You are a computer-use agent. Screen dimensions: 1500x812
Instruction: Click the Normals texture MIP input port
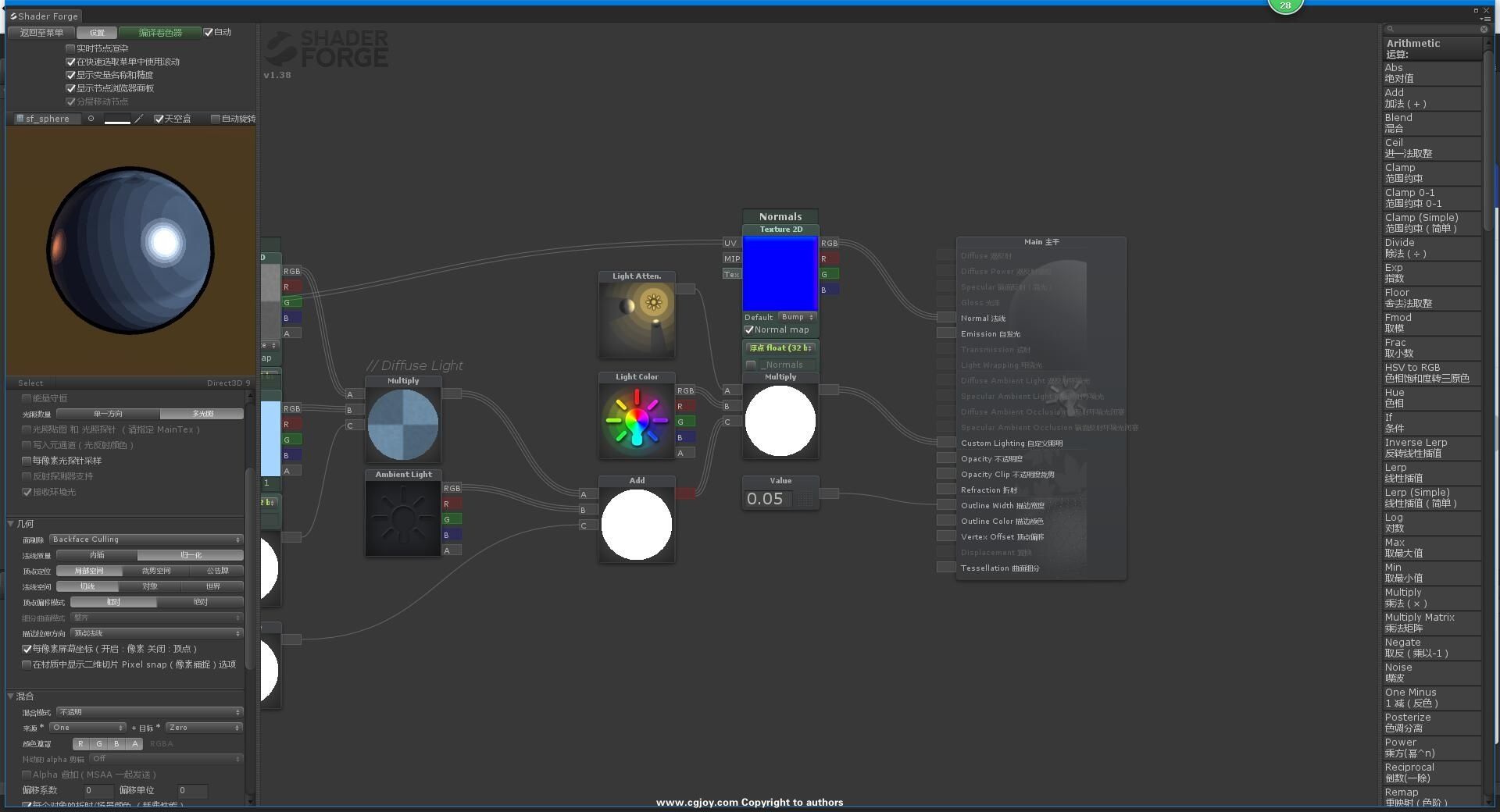[731, 258]
